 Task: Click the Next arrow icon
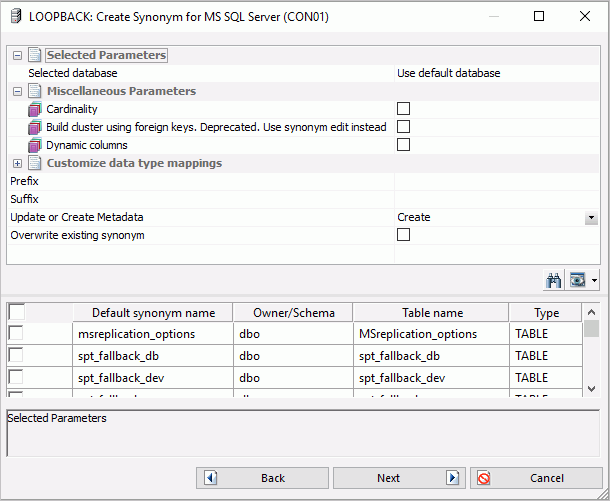pyautogui.click(x=453, y=478)
